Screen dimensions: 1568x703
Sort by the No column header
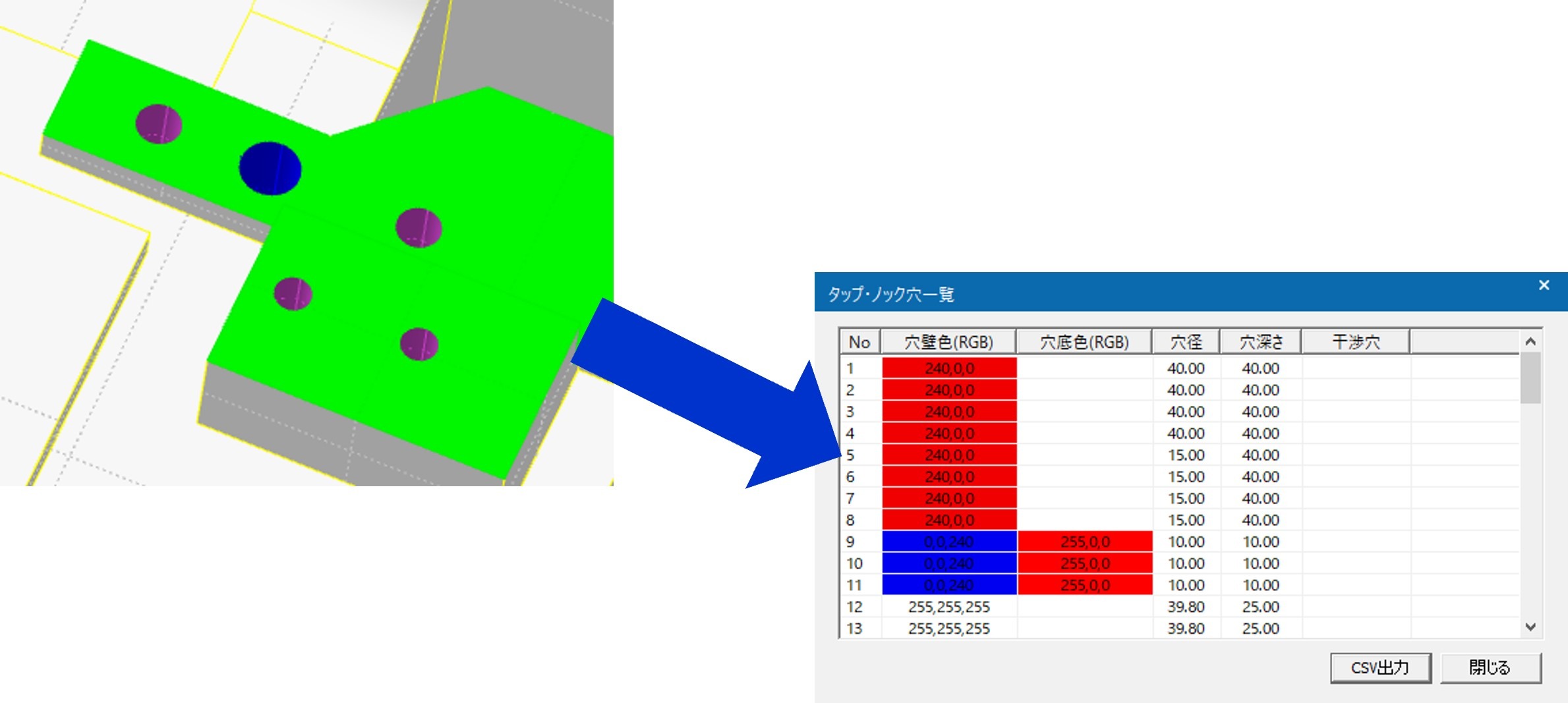coord(859,342)
